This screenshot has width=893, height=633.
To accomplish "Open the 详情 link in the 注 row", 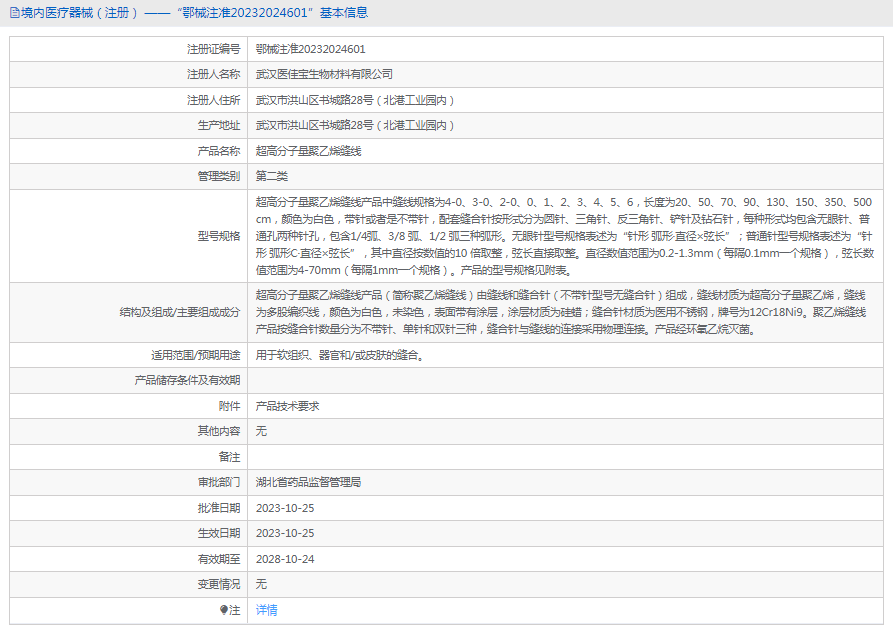I will point(267,610).
